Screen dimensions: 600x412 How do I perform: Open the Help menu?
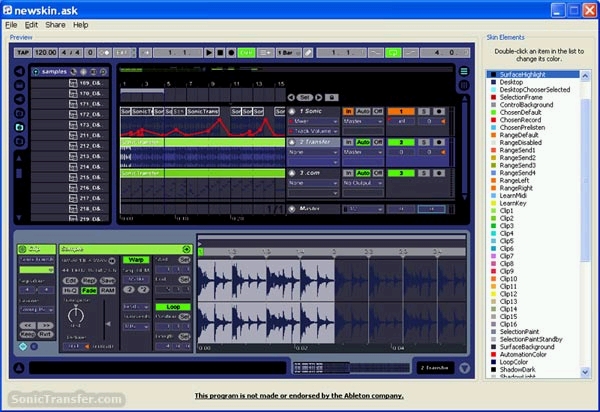(x=81, y=25)
